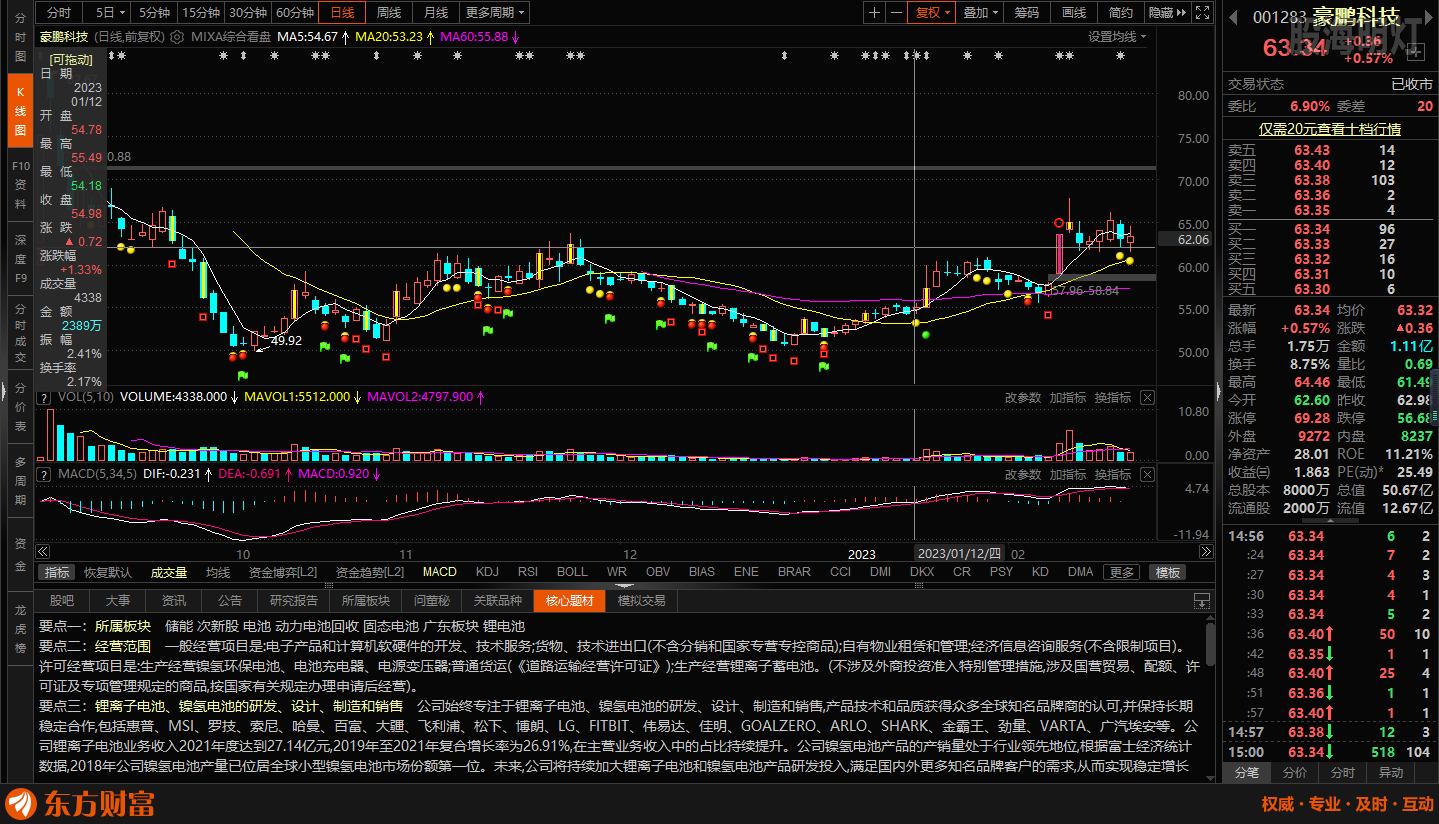This screenshot has width=1439, height=824.
Task: Open 更多周期 dropdown
Action: pos(496,13)
